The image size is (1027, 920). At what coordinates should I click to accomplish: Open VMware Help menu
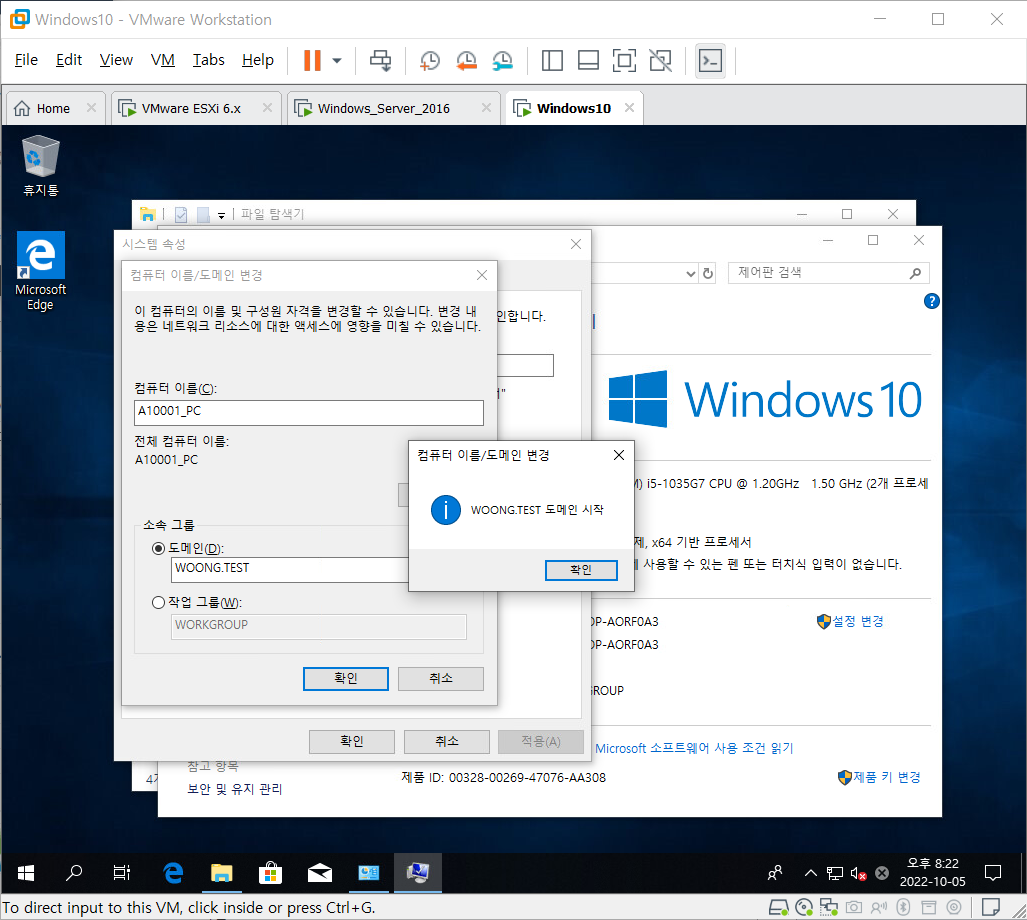[x=257, y=60]
